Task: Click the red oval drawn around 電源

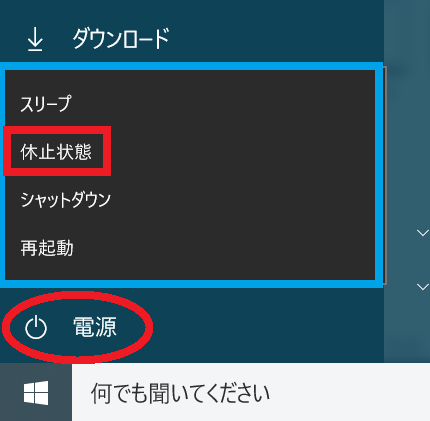Action: pyautogui.click(x=77, y=294)
